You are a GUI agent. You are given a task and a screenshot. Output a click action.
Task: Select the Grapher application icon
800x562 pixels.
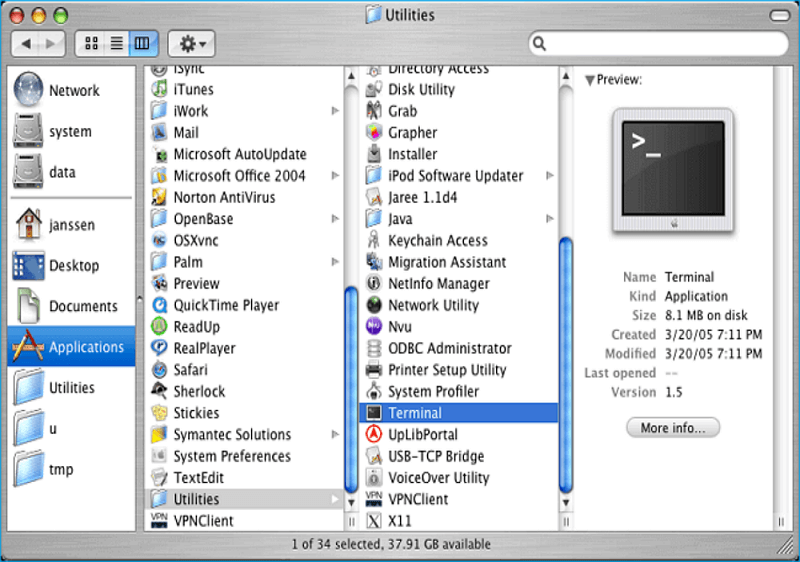(x=374, y=133)
